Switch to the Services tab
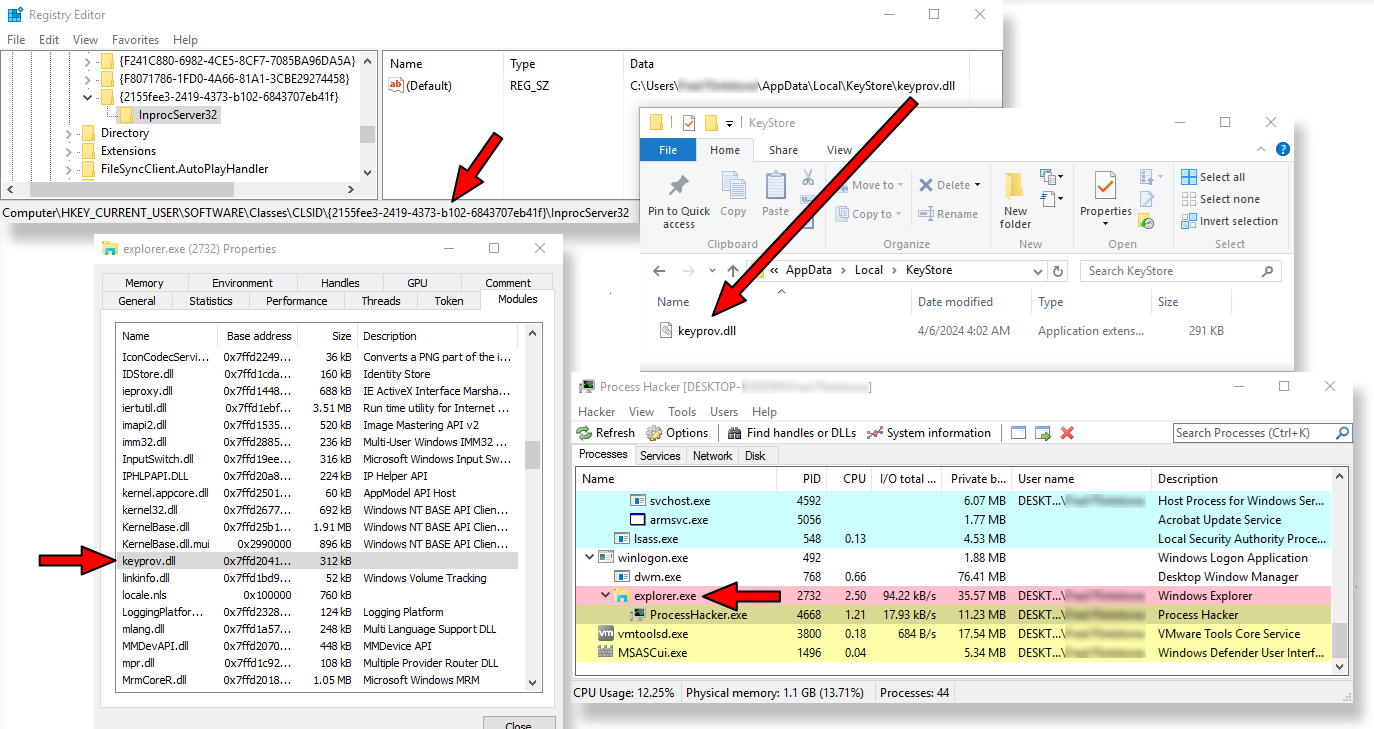This screenshot has width=1374, height=729. (660, 455)
